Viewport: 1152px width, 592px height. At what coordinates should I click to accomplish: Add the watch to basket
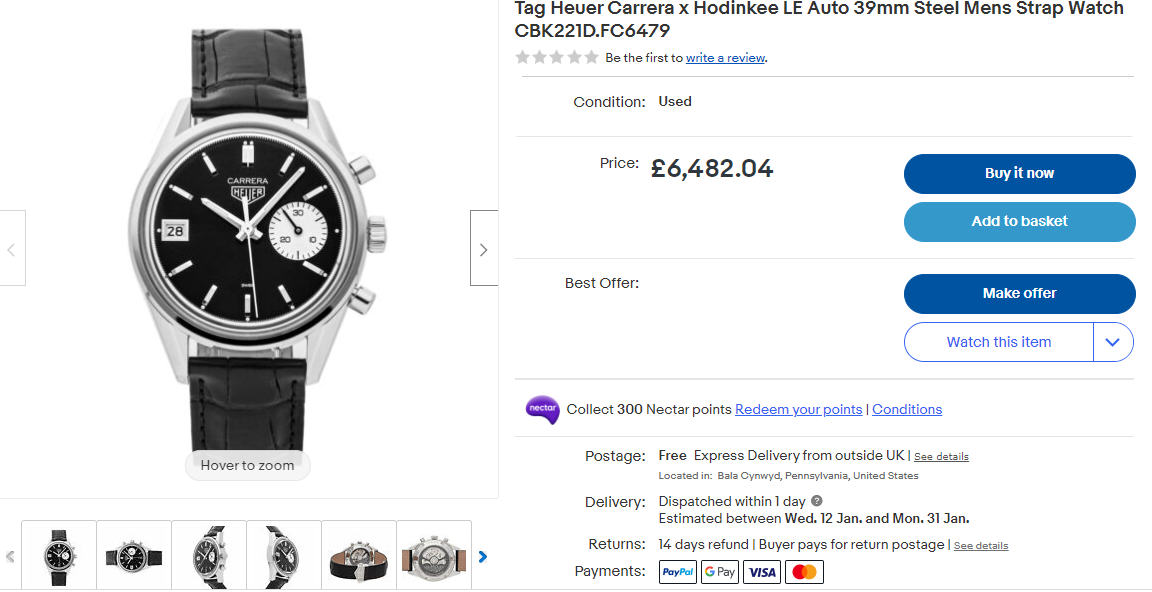(1019, 222)
